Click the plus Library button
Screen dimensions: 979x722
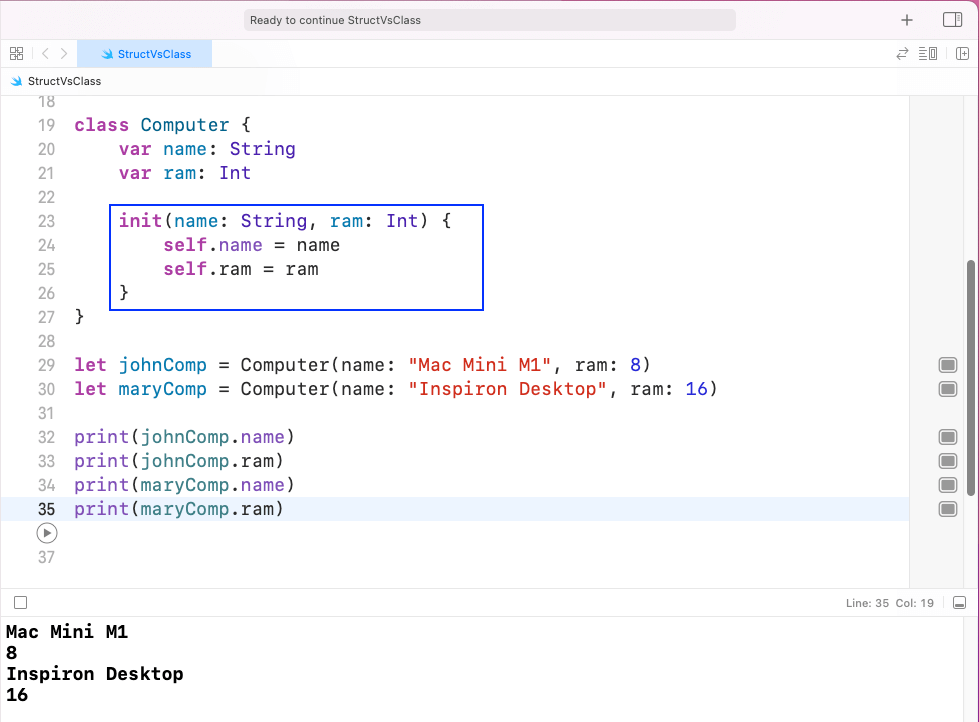click(907, 20)
